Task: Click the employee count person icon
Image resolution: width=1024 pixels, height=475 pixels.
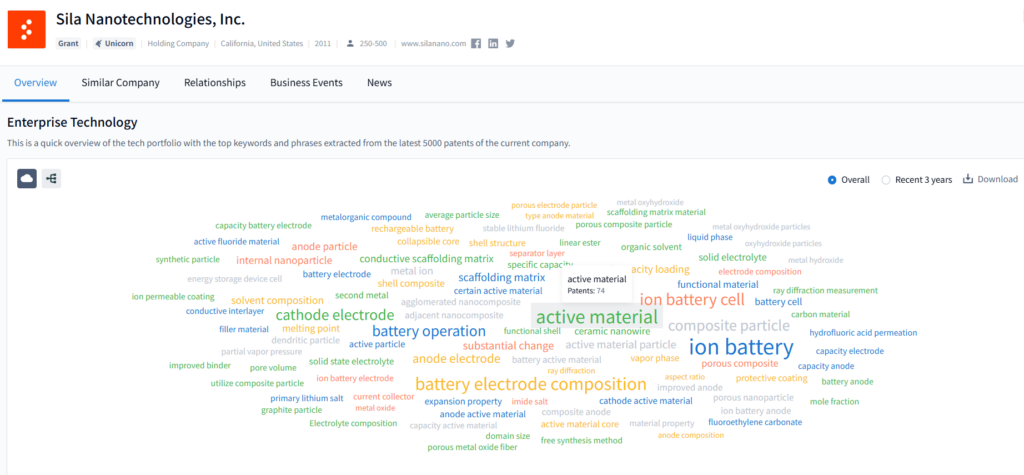Action: [350, 44]
